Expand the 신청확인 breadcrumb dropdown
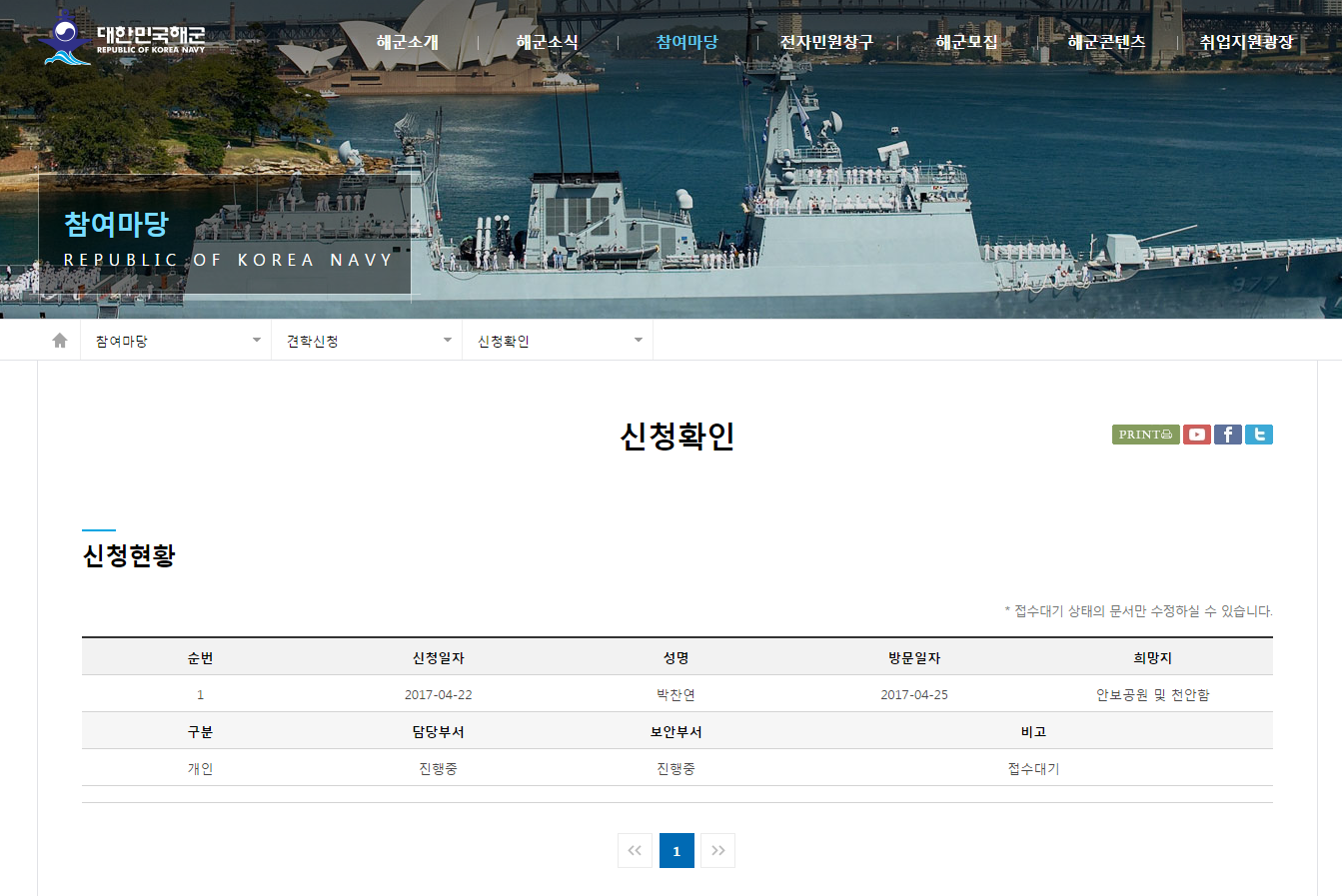This screenshot has width=1342, height=896. pos(558,341)
